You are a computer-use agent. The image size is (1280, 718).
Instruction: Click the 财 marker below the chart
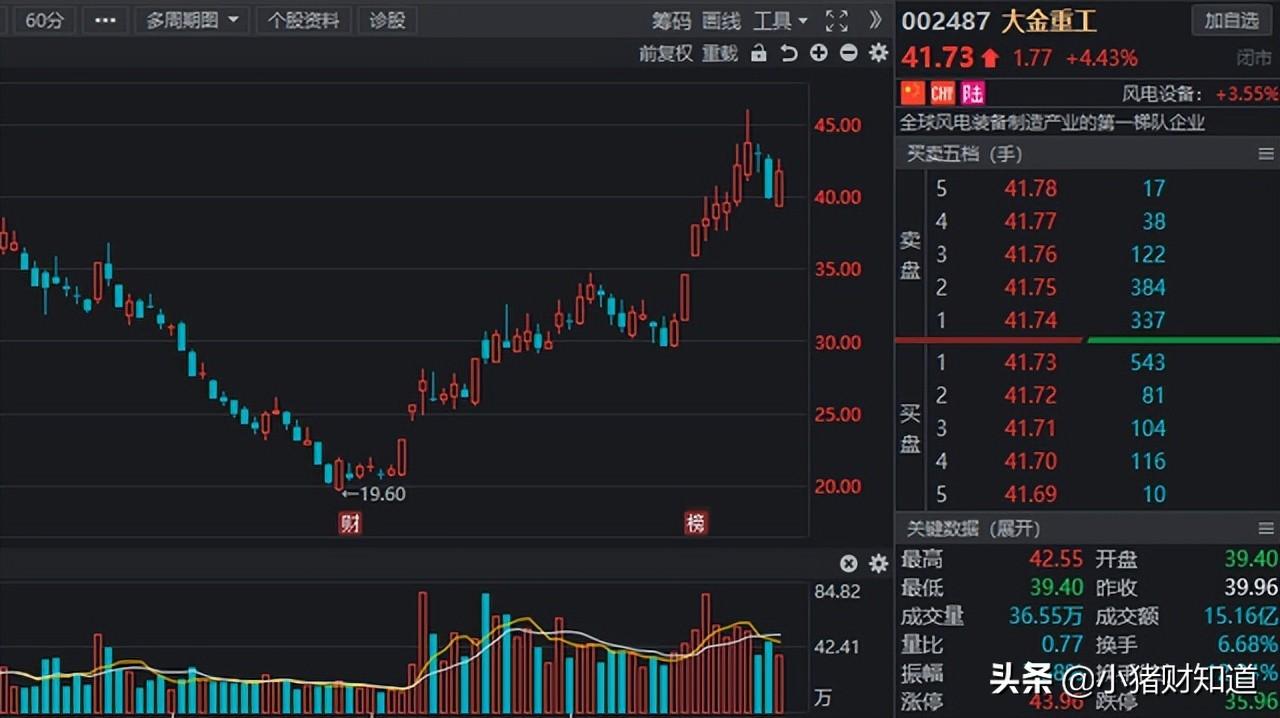point(348,523)
